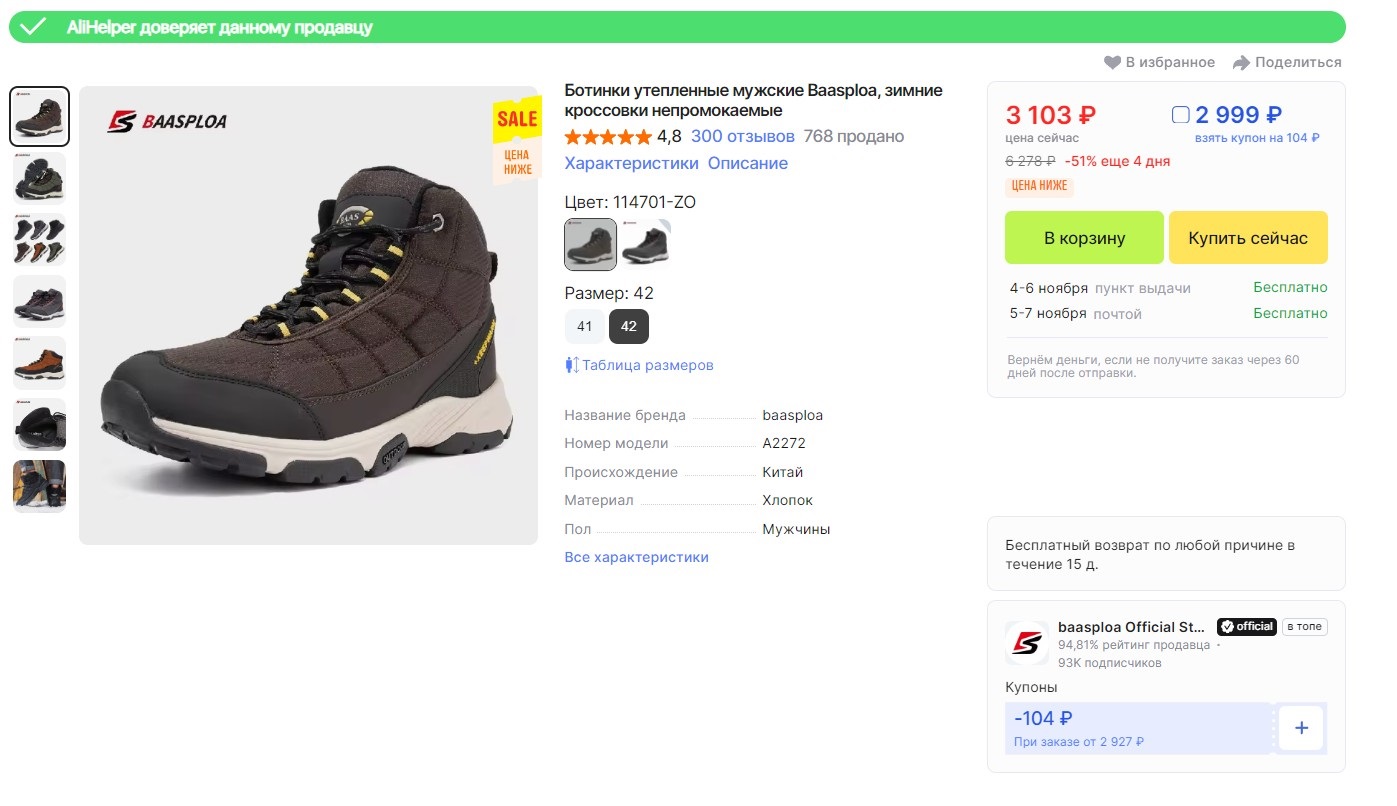Select size 42 option
The height and width of the screenshot is (806, 1397).
point(629,327)
